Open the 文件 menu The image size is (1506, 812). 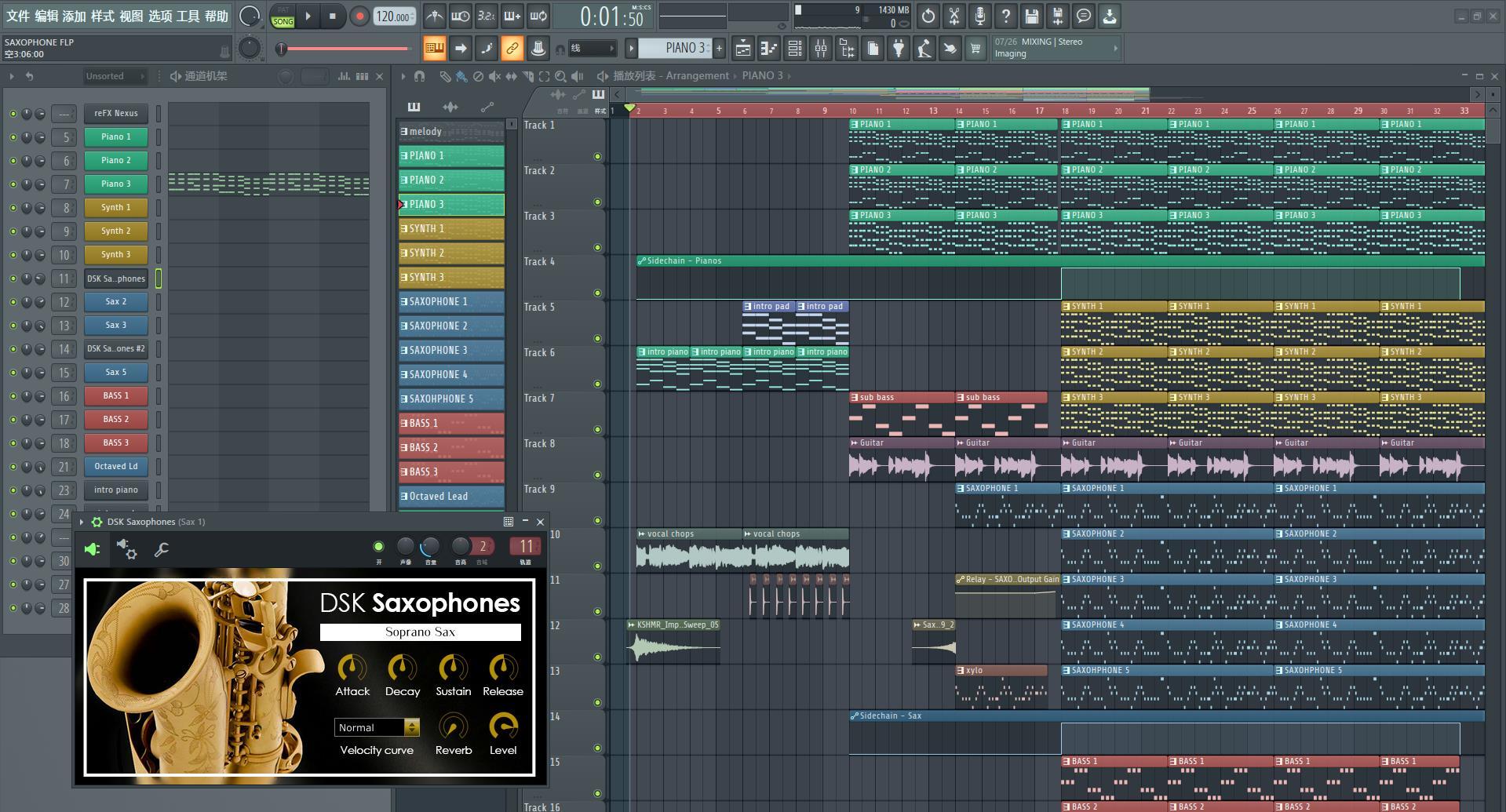[17, 16]
